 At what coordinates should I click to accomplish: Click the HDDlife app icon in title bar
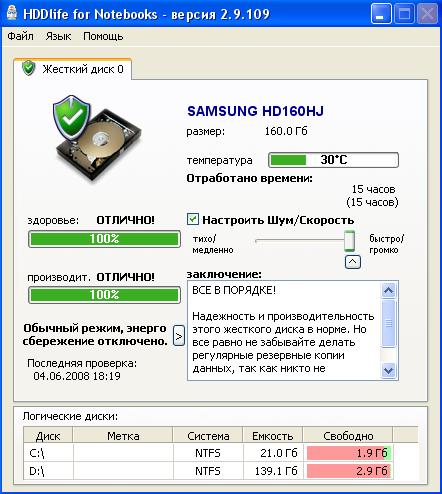click(12, 13)
